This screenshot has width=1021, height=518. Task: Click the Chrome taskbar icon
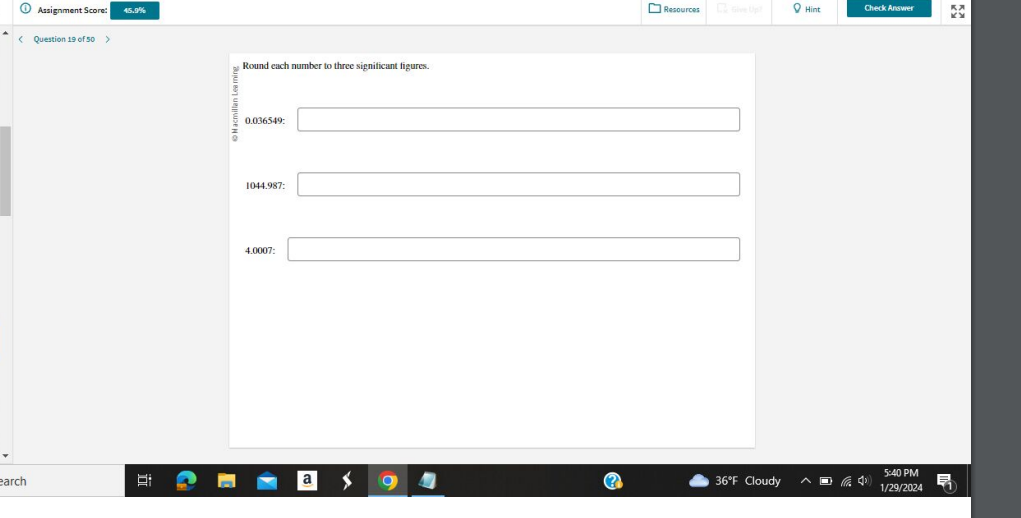387,481
